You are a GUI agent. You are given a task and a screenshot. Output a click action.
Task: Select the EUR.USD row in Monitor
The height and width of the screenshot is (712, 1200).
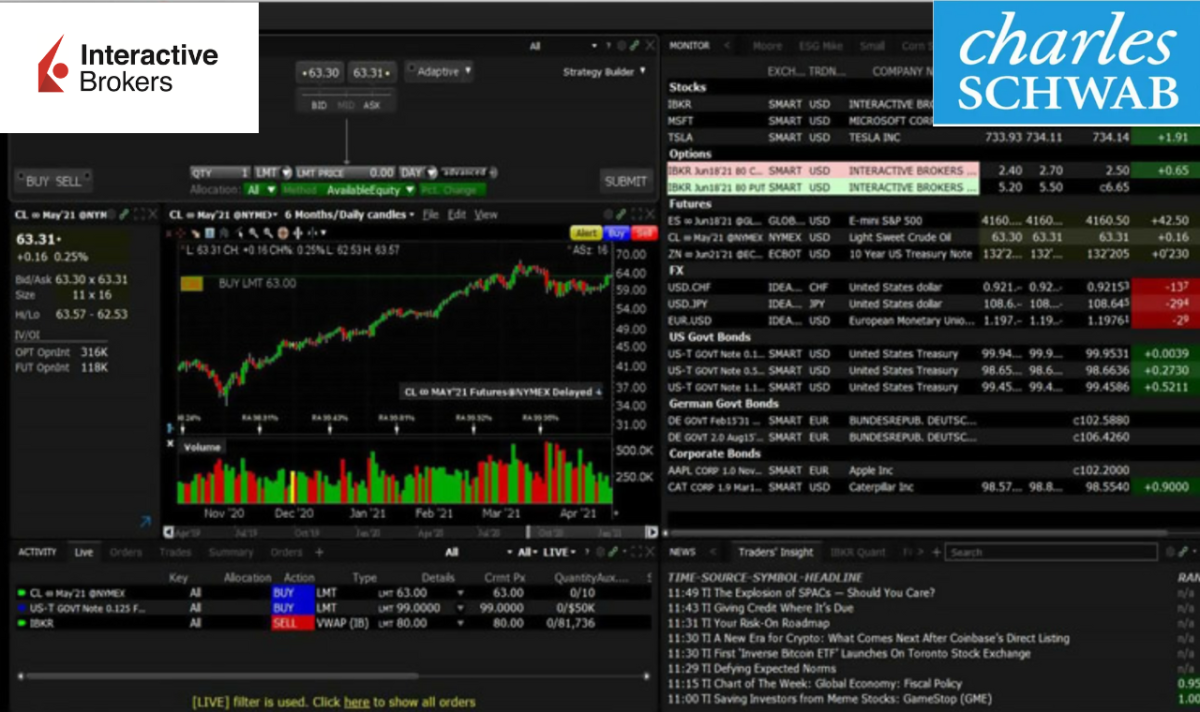[932, 321]
